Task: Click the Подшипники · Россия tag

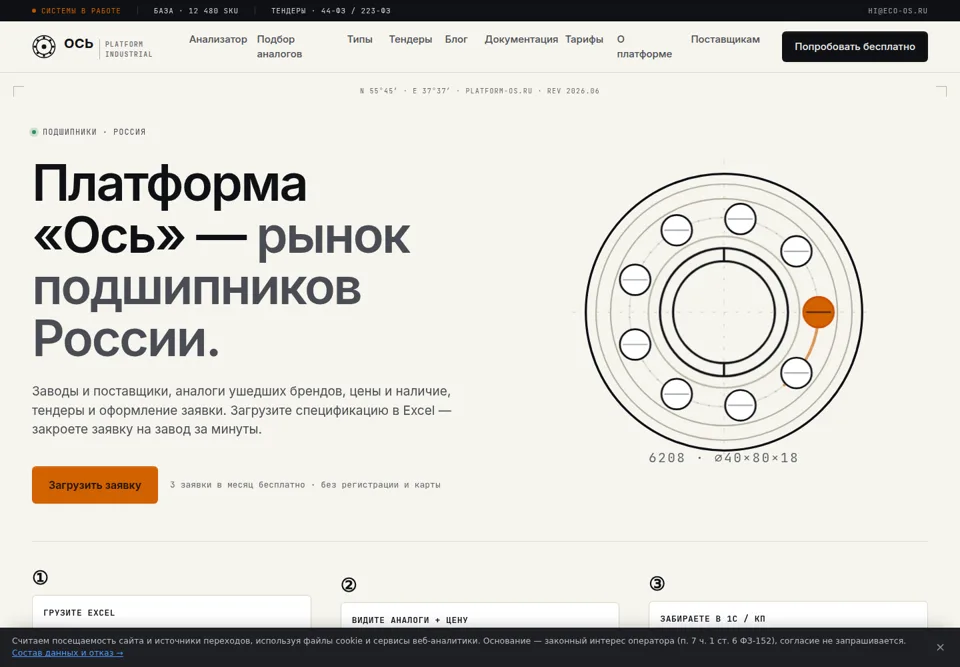Action: tap(89, 132)
